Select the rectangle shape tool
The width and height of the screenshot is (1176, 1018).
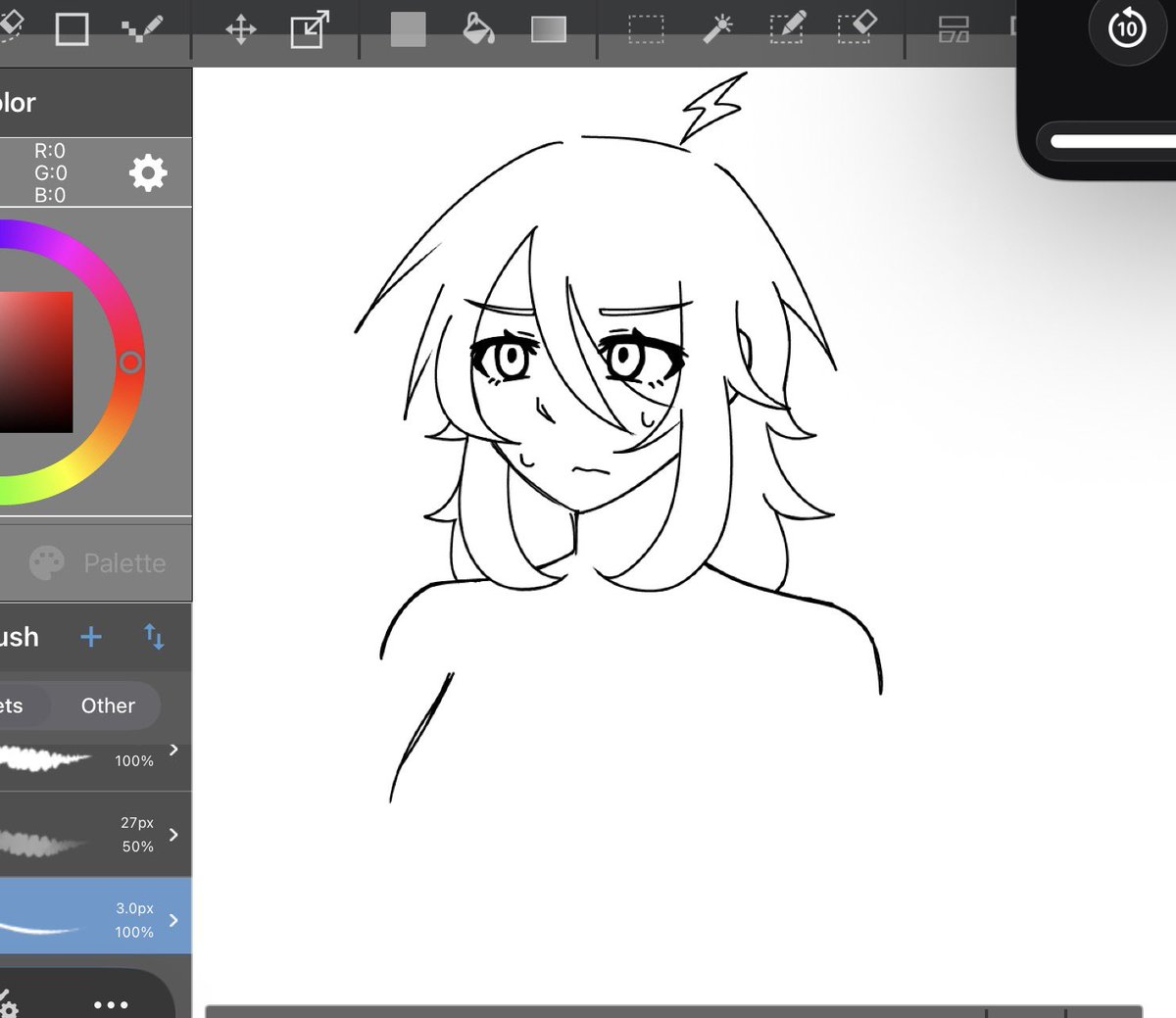(72, 28)
